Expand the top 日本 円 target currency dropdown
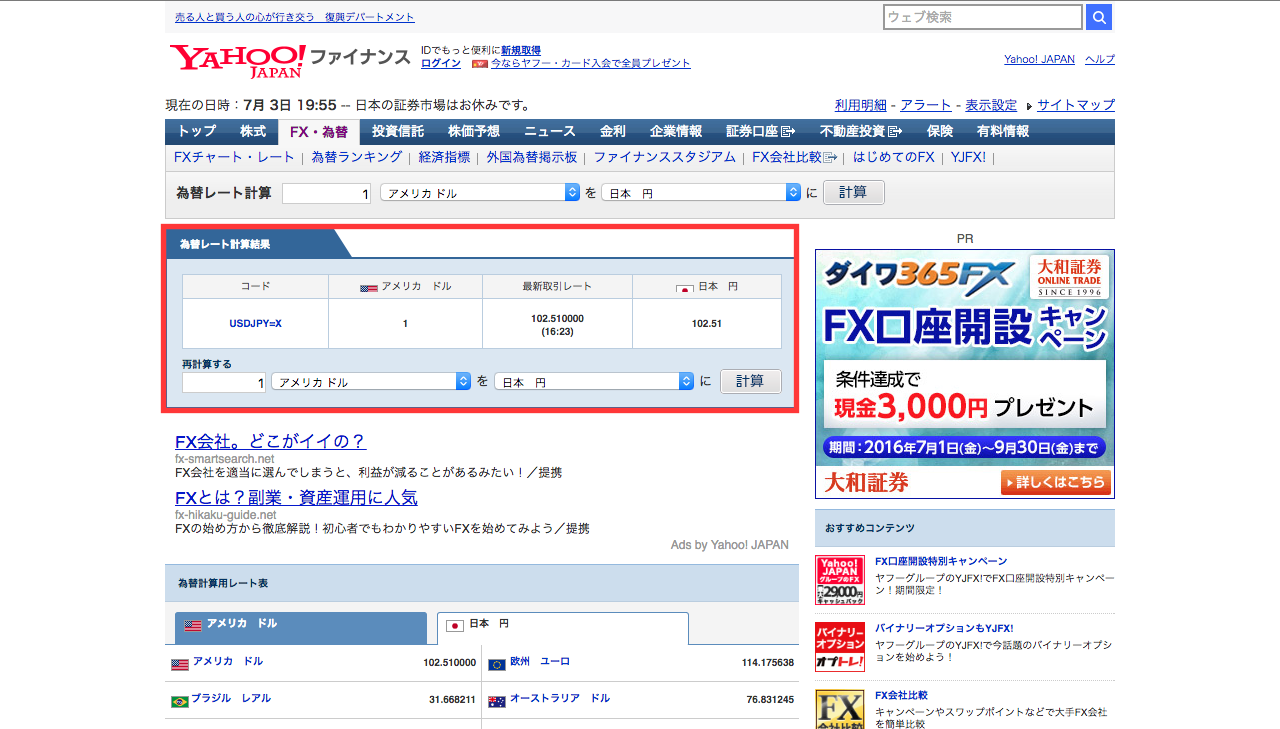The width and height of the screenshot is (1280, 729). point(701,193)
